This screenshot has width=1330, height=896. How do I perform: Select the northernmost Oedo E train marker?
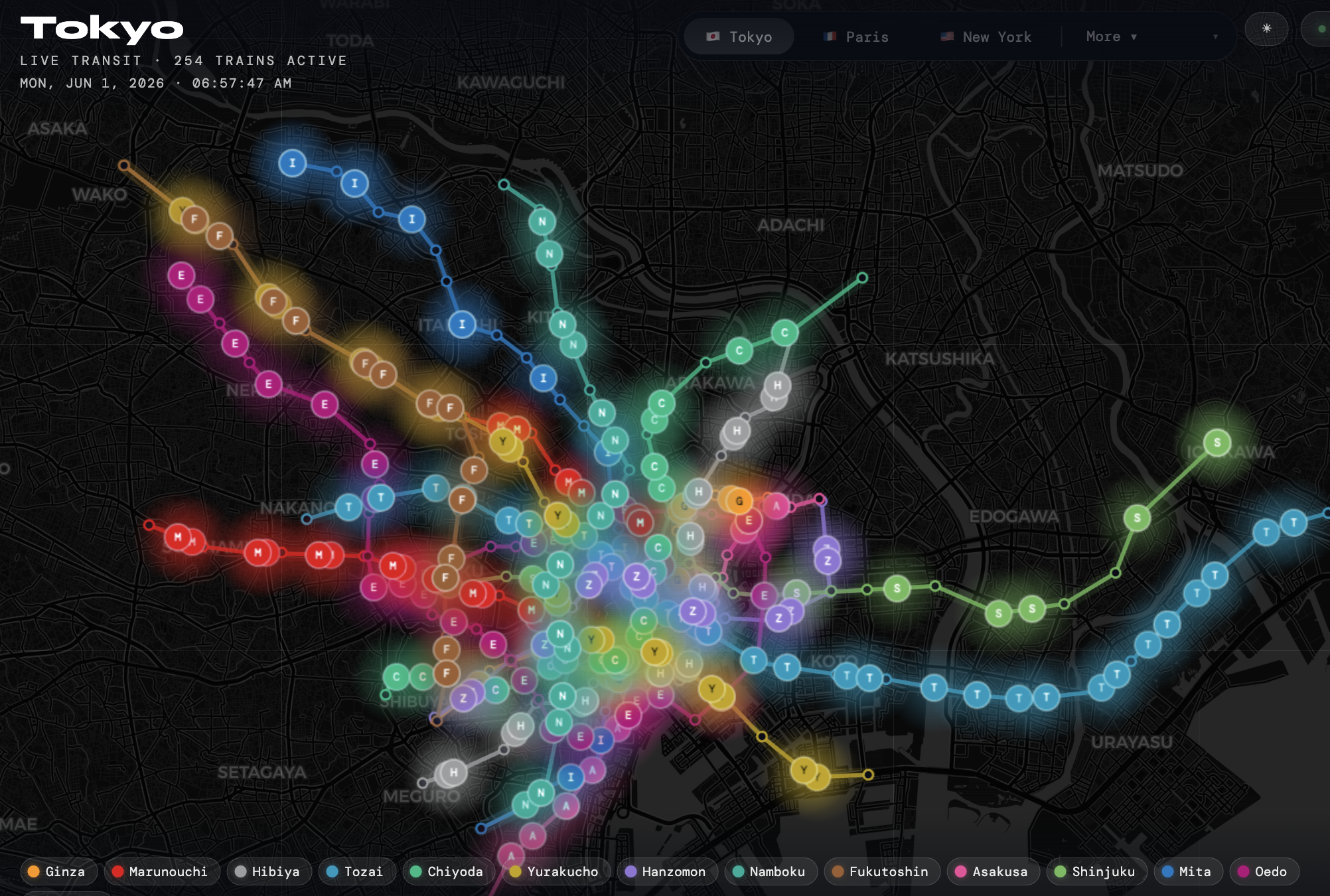pyautogui.click(x=181, y=275)
